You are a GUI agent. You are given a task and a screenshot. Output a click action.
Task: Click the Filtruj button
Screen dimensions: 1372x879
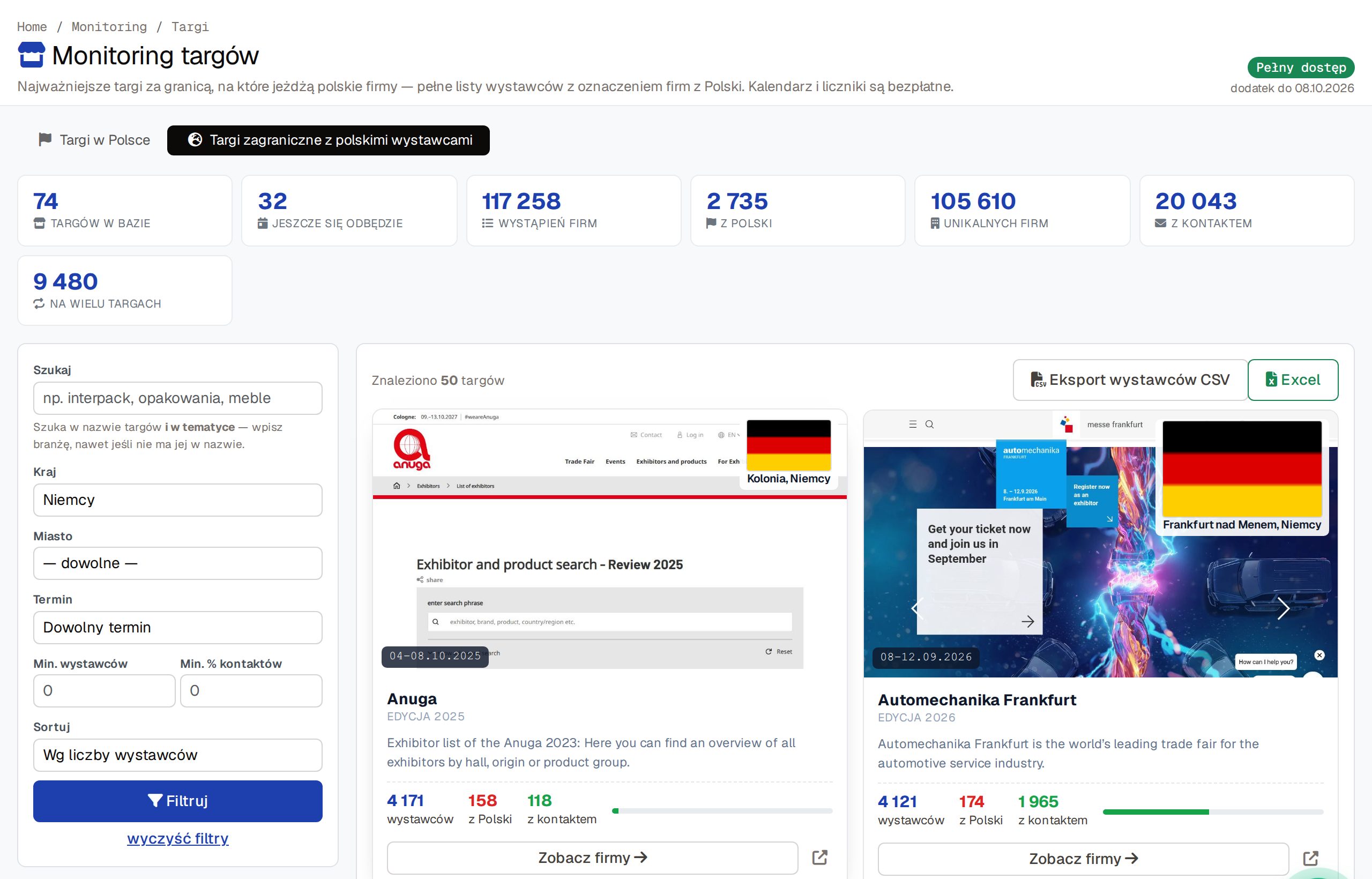[x=177, y=801]
